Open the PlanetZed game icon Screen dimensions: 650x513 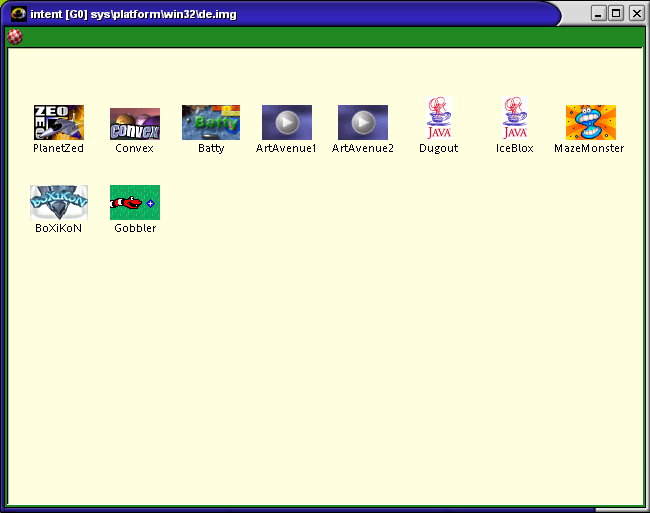(58, 122)
